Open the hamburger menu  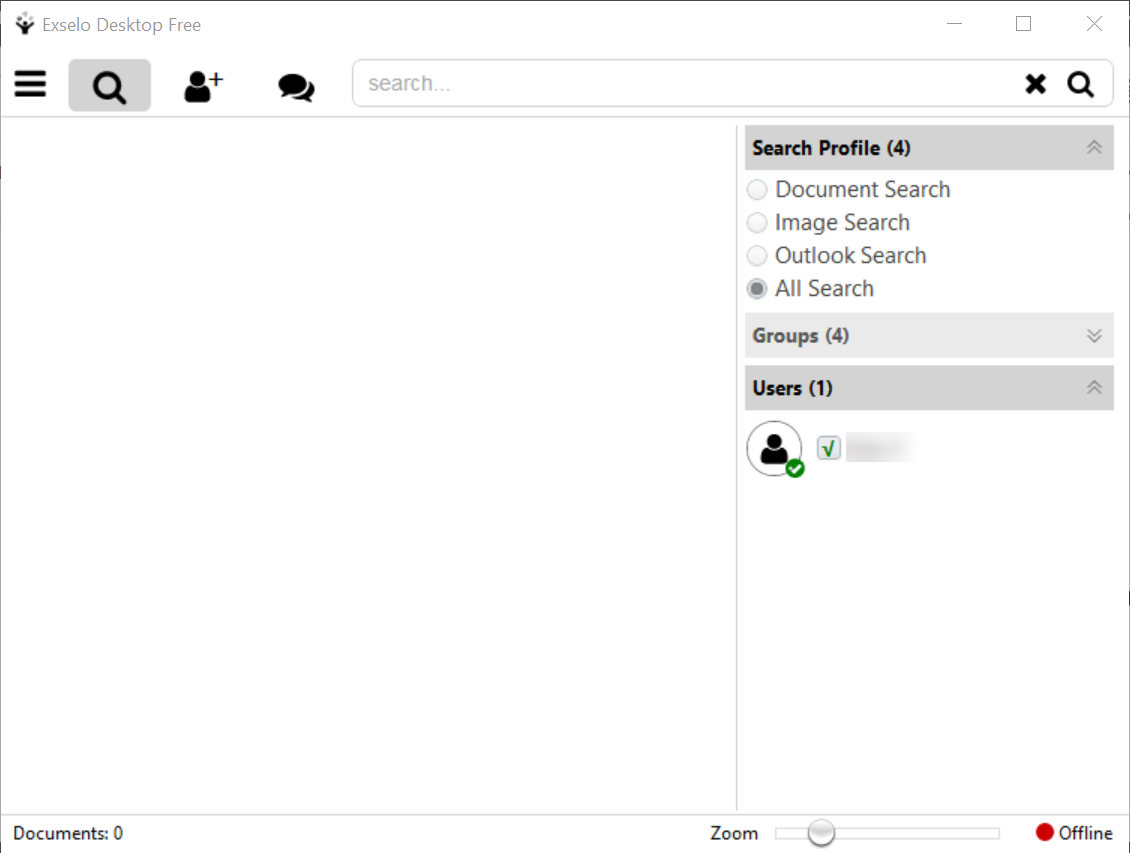click(x=30, y=84)
